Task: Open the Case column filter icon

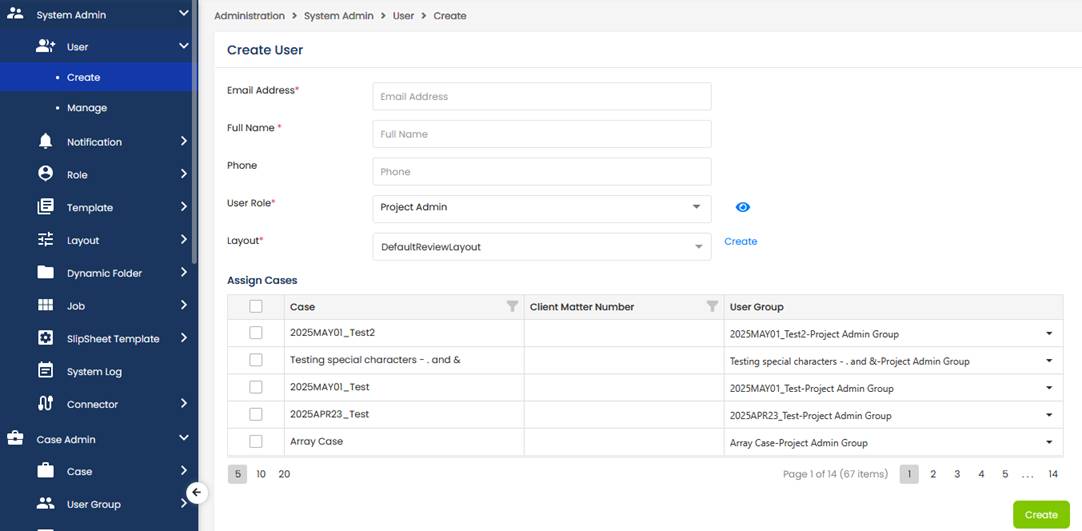Action: [x=512, y=306]
